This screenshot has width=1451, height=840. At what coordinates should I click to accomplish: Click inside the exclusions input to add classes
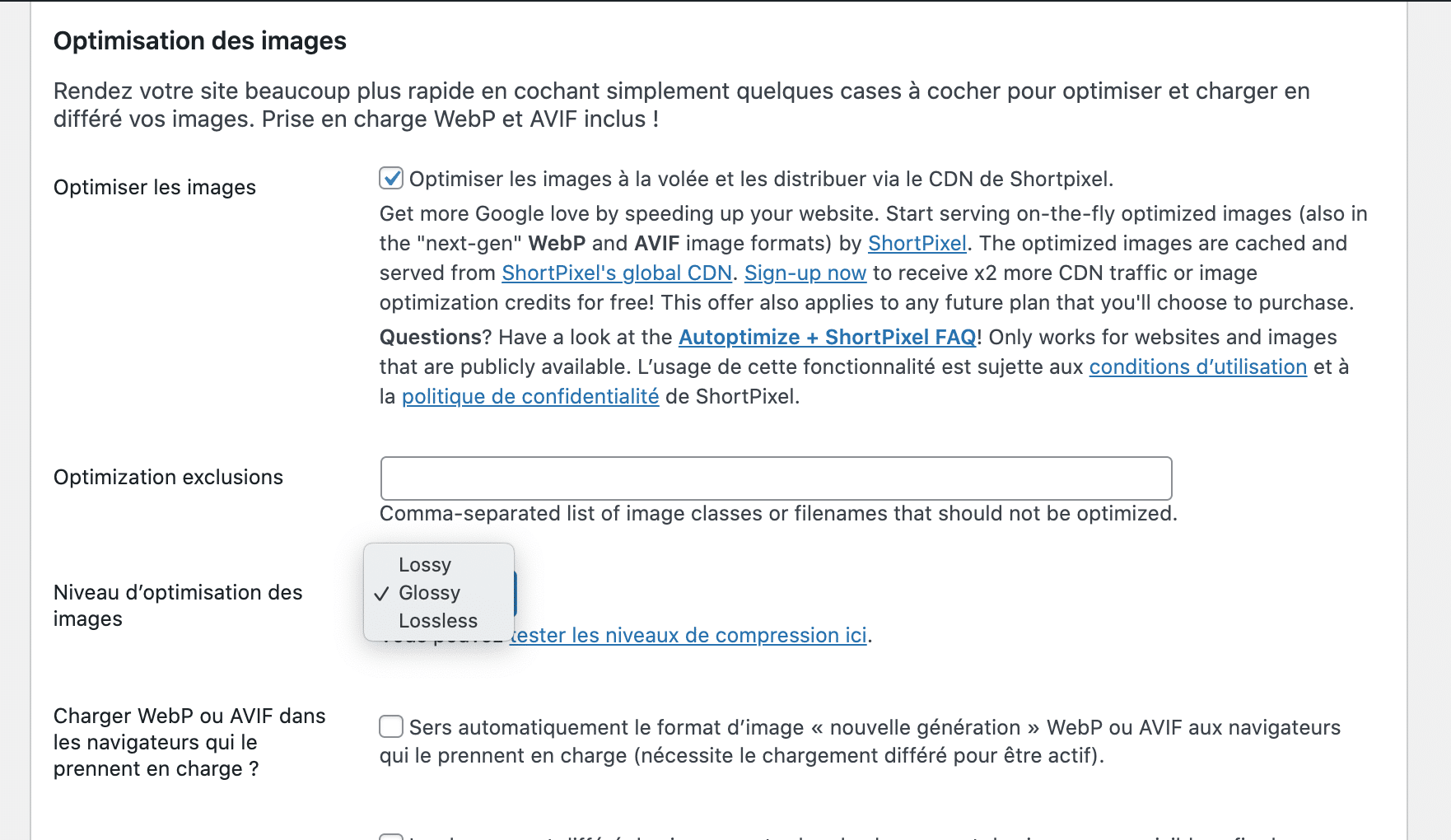click(x=775, y=478)
